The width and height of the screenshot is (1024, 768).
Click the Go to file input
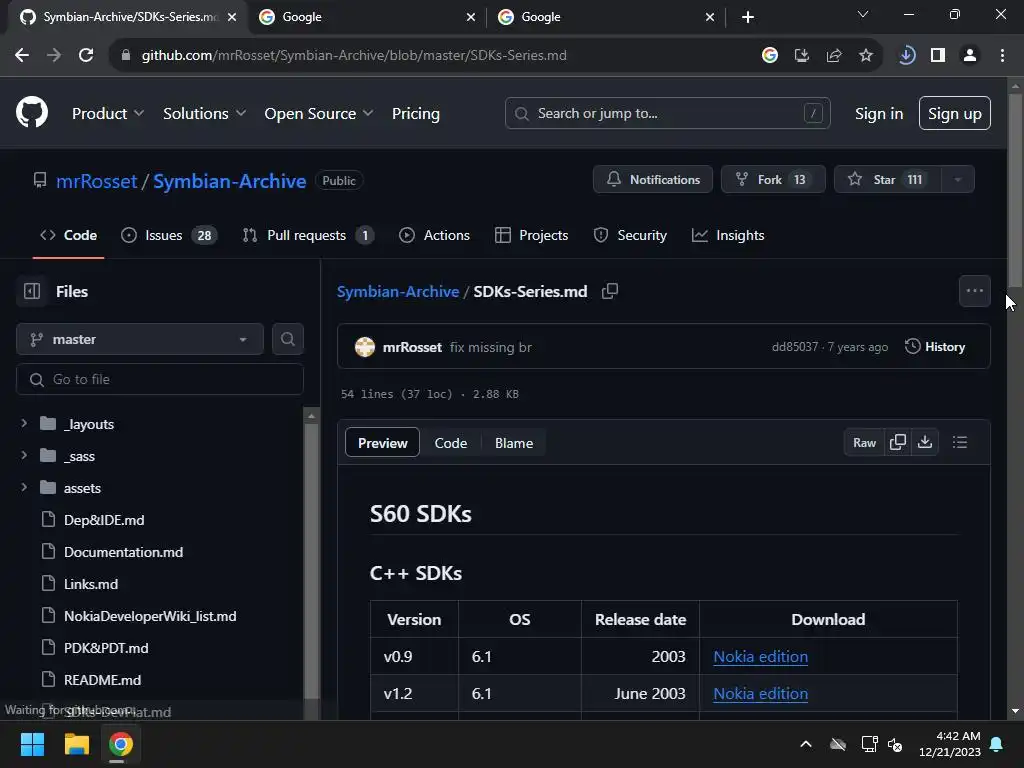pos(160,379)
